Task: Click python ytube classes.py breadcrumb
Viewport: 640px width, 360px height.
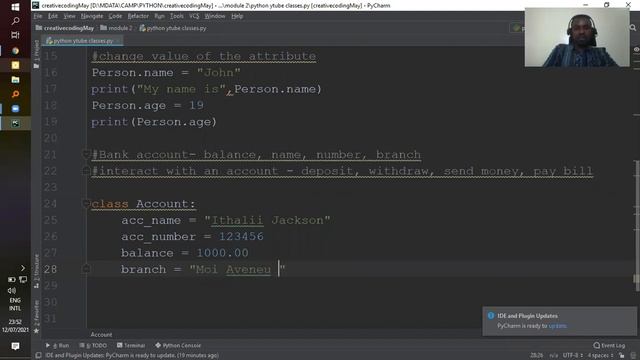Action: point(173,28)
